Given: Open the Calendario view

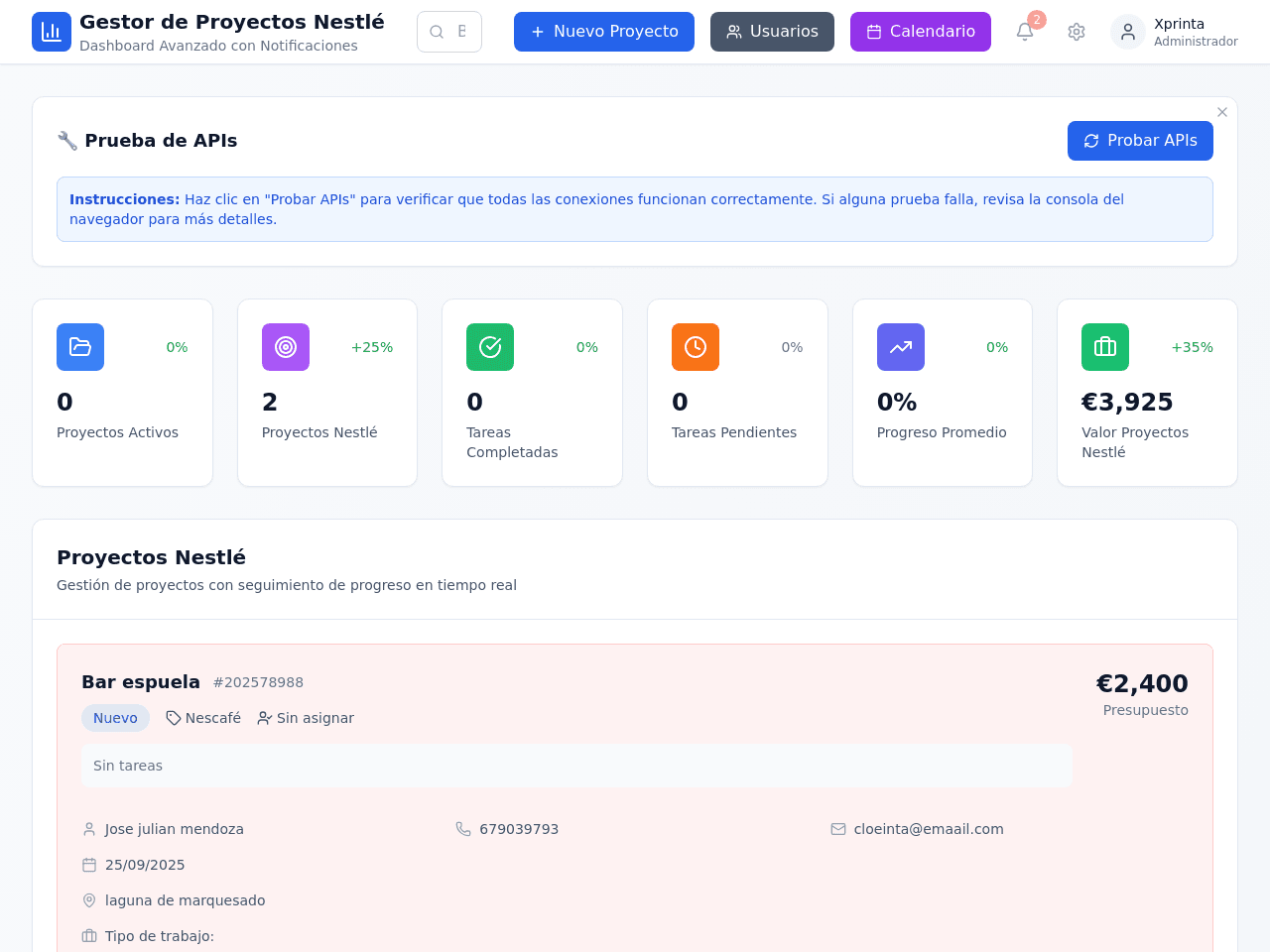Looking at the screenshot, I should click(x=921, y=32).
